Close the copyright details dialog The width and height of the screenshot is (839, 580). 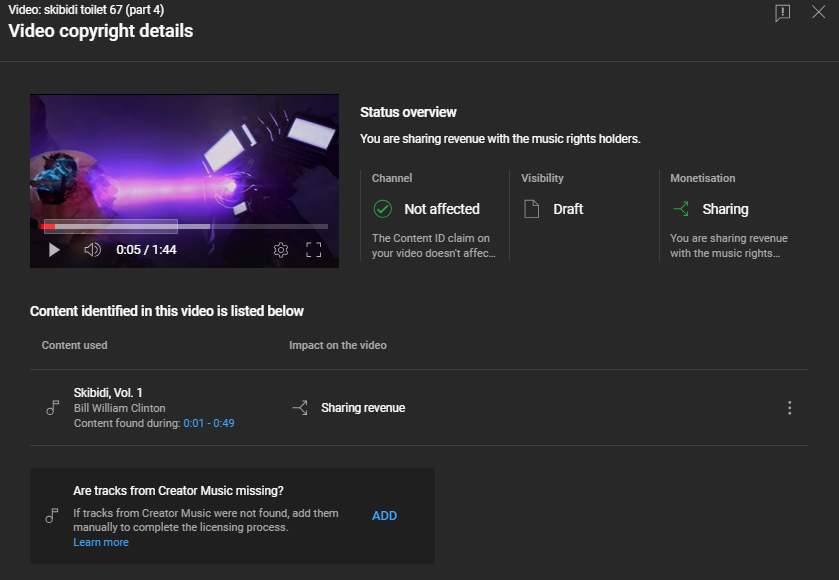click(x=818, y=13)
